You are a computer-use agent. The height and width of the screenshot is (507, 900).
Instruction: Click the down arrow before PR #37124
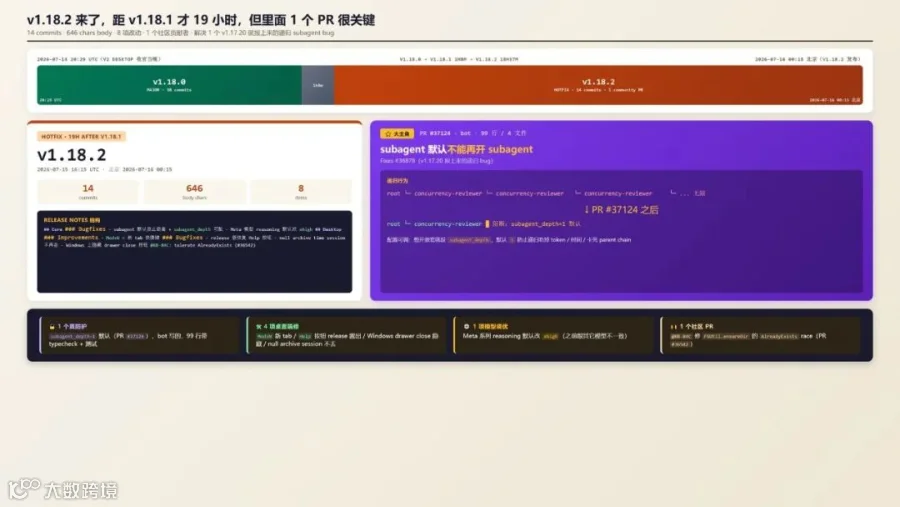pos(586,210)
